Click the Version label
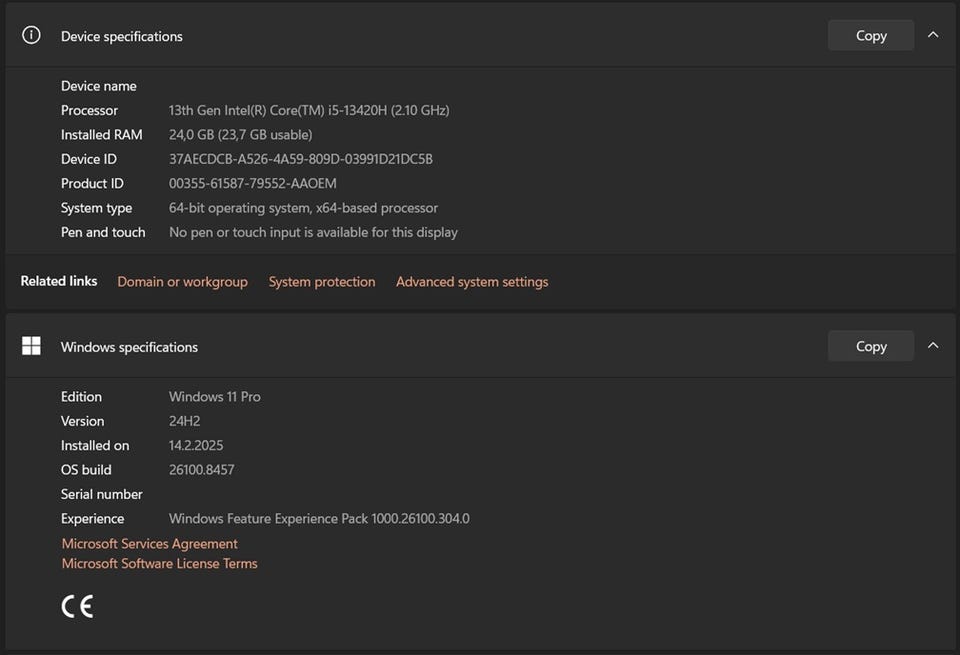This screenshot has height=655, width=960. (x=83, y=421)
